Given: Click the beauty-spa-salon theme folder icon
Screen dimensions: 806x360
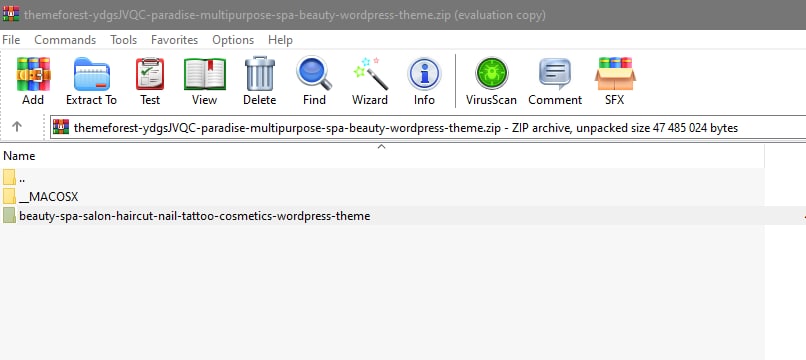Looking at the screenshot, I should pos(9,215).
